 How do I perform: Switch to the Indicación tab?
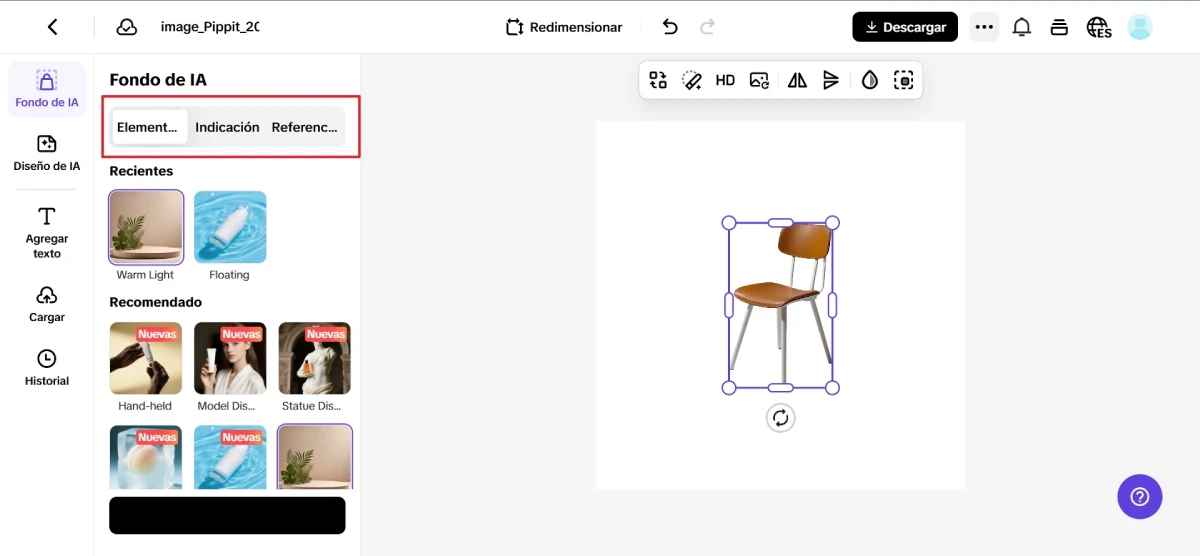coord(227,127)
